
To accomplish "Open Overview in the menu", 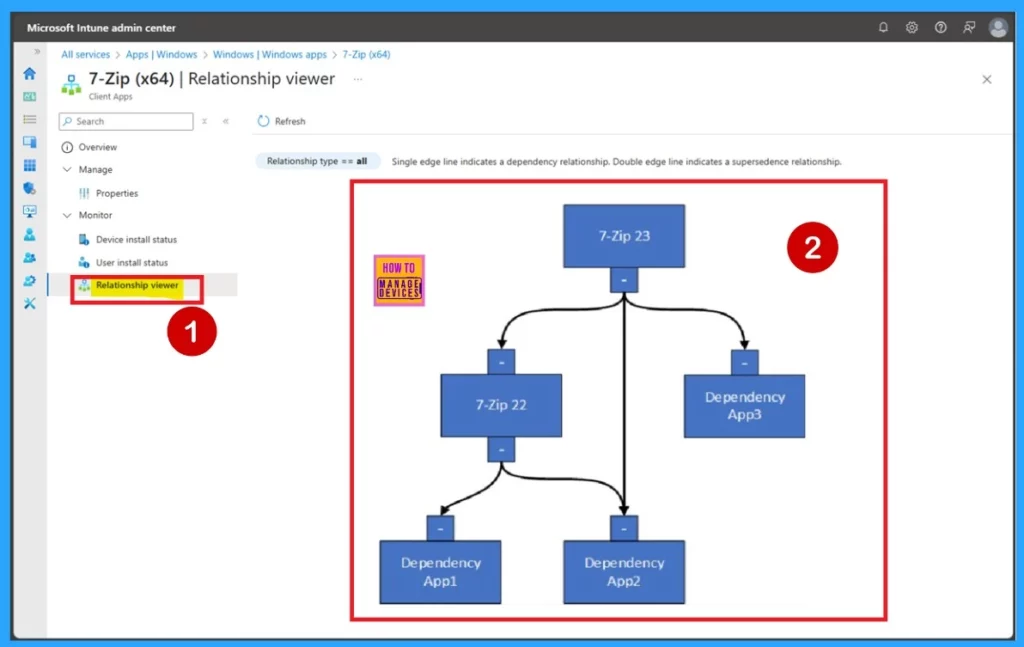I will pos(97,147).
